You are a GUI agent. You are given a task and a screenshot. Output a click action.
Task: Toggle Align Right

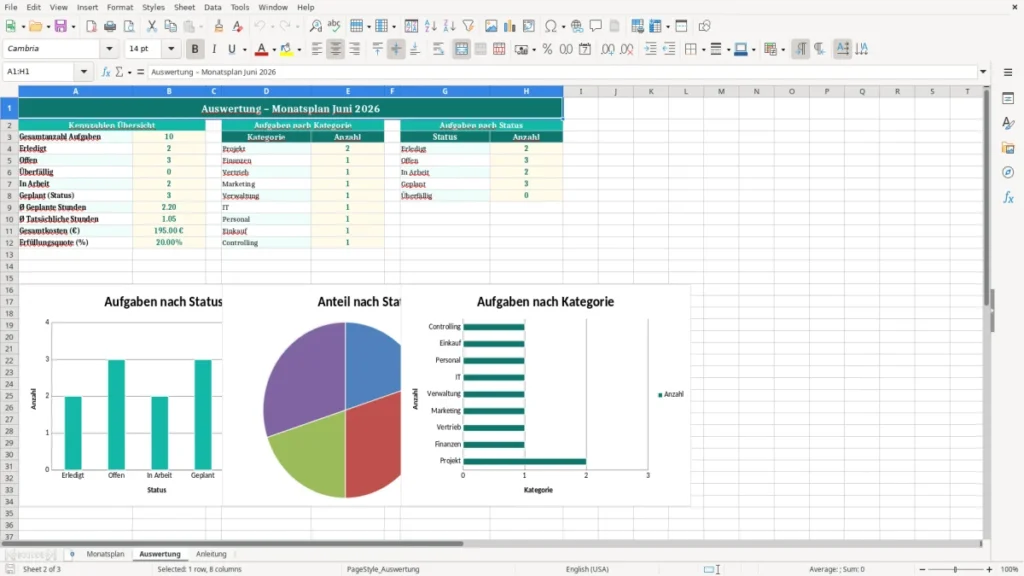pyautogui.click(x=354, y=49)
